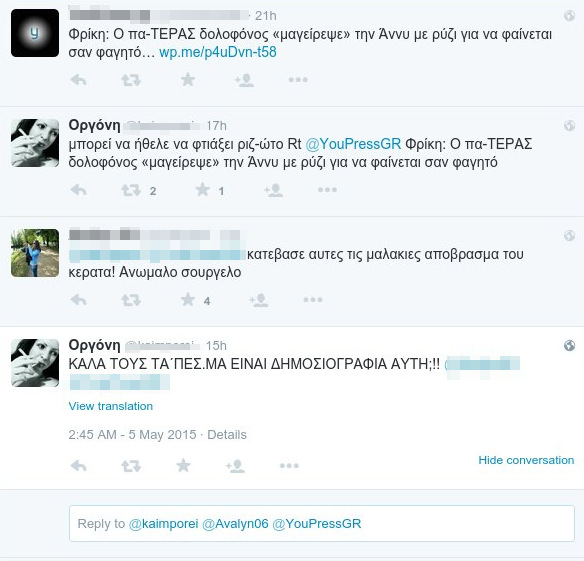Click the follow icon on the first tweet
Image resolution: width=584 pixels, height=561 pixels.
244,80
